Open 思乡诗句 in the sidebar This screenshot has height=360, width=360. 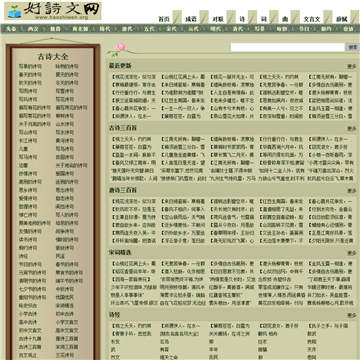(x=28, y=190)
